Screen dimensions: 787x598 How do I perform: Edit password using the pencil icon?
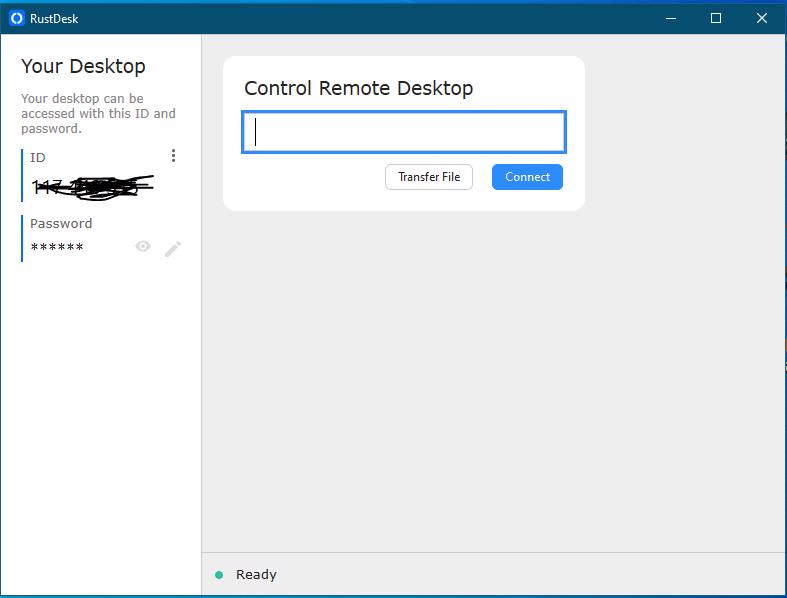[173, 249]
